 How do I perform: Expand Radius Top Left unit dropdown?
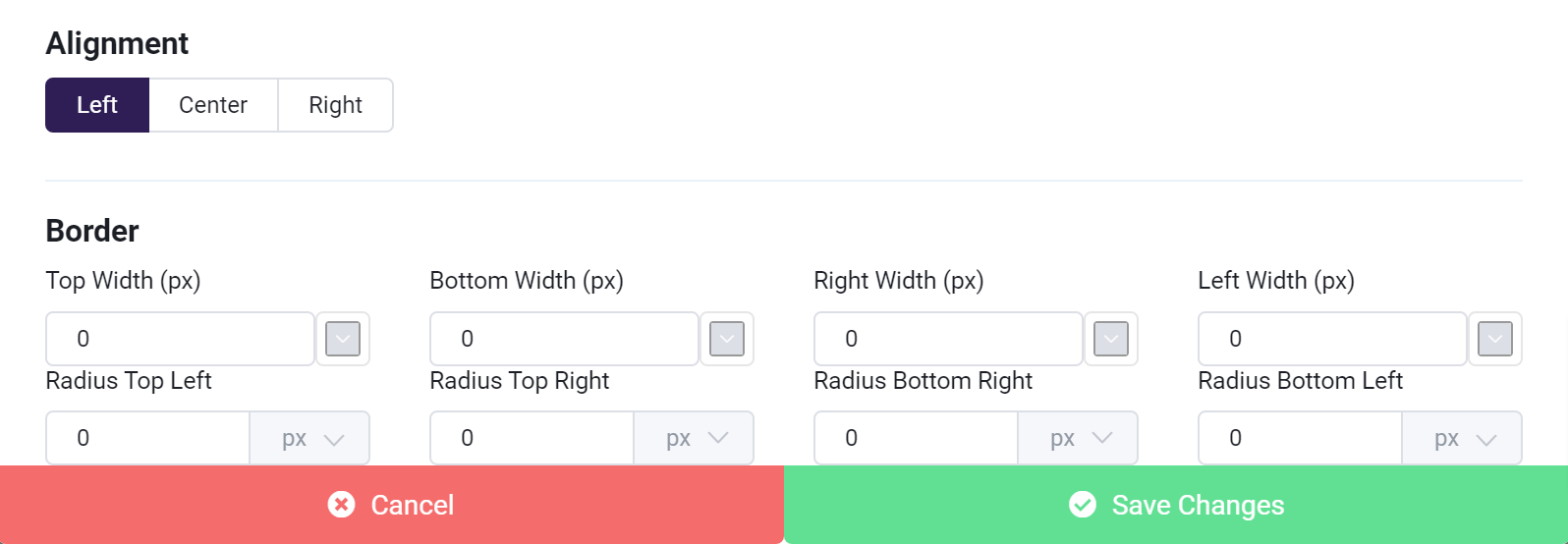tap(310, 438)
